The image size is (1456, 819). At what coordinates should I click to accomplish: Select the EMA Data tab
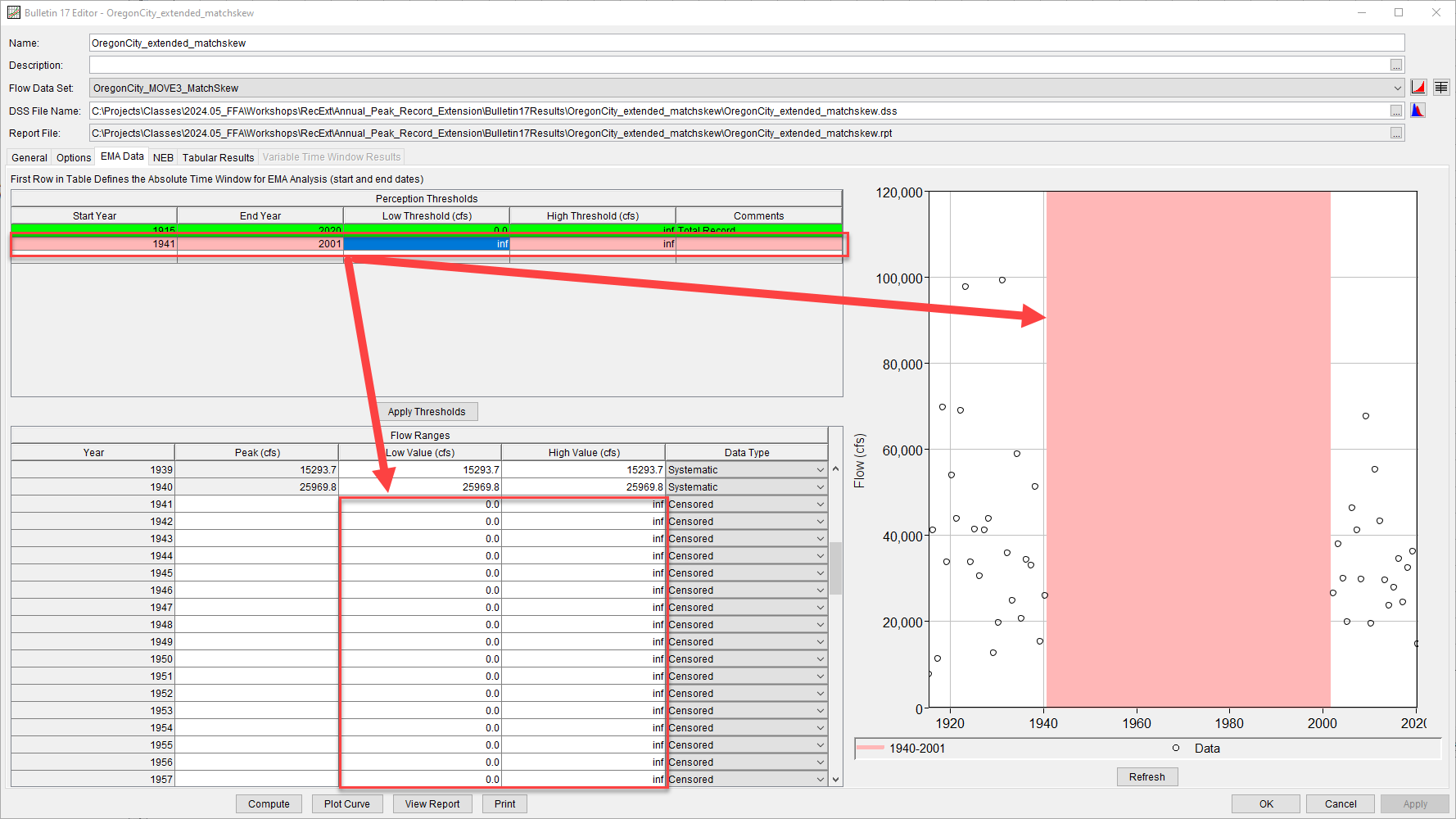tap(122, 156)
